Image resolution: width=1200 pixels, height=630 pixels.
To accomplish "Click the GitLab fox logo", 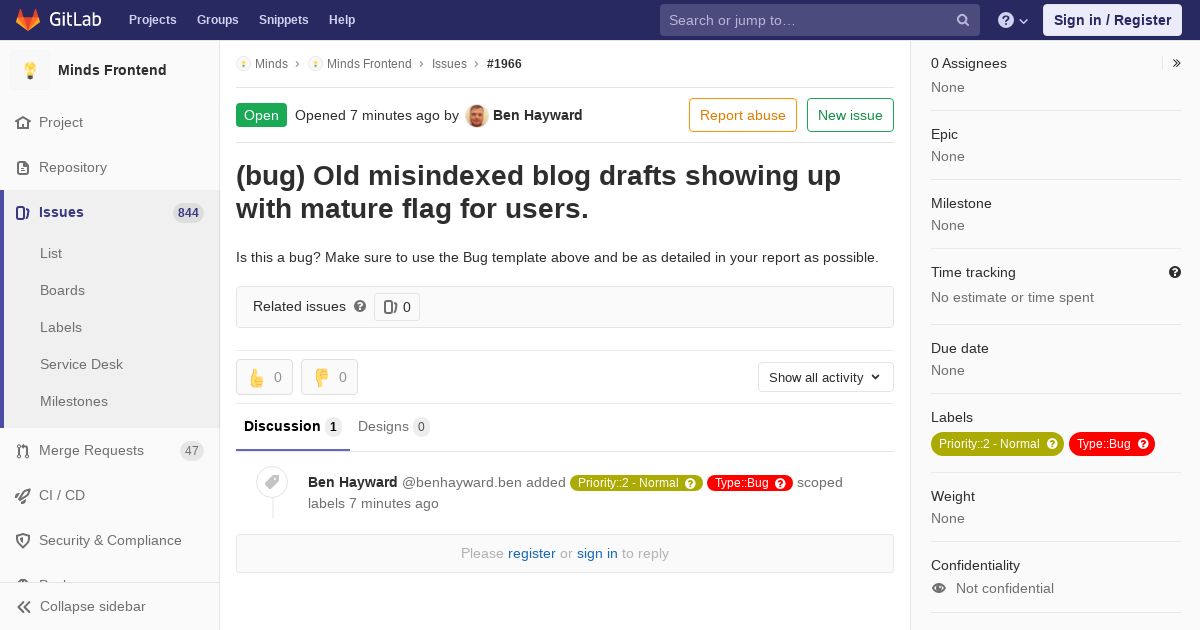I will 28,20.
